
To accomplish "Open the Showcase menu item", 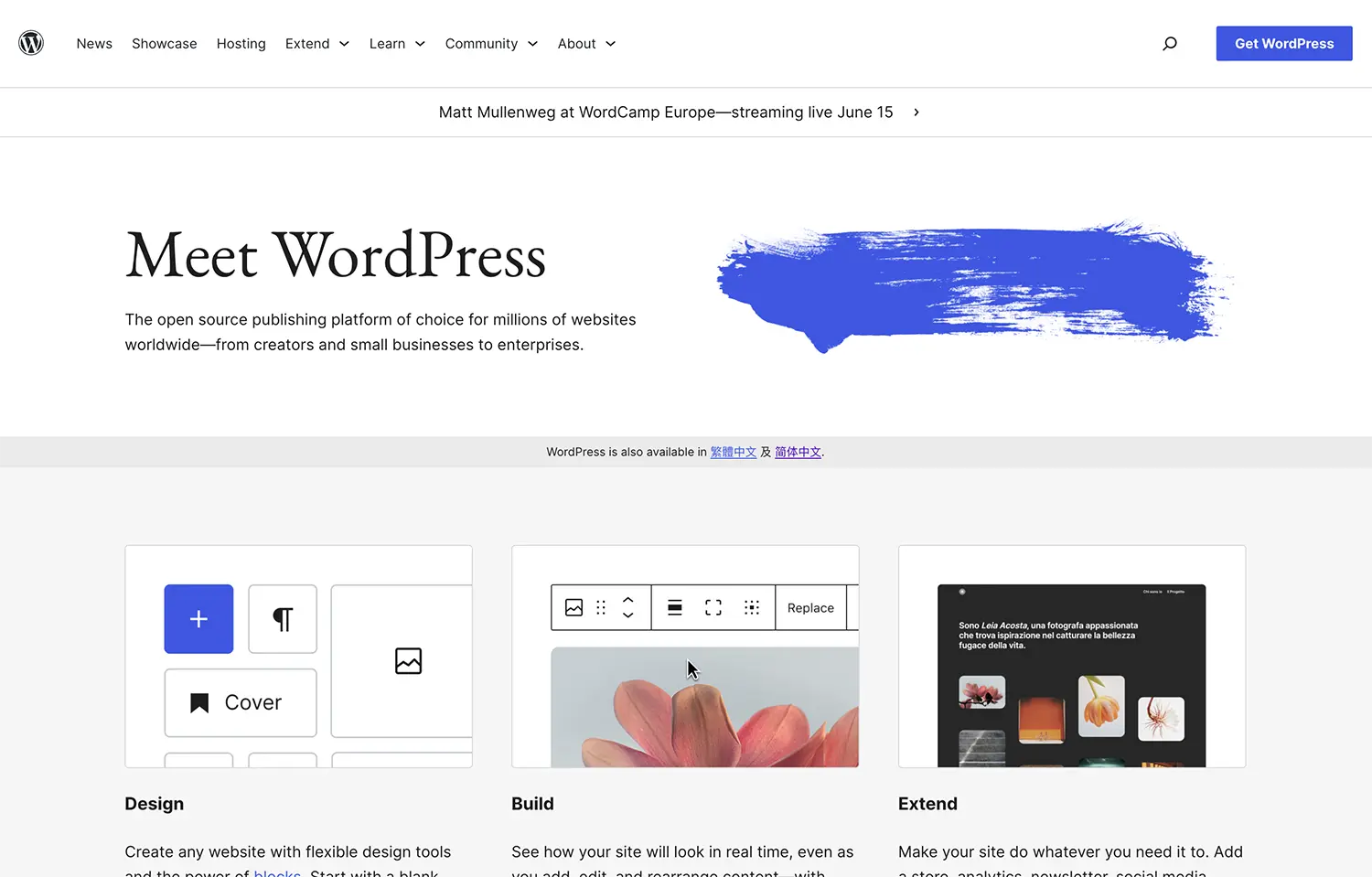I will click(x=165, y=44).
